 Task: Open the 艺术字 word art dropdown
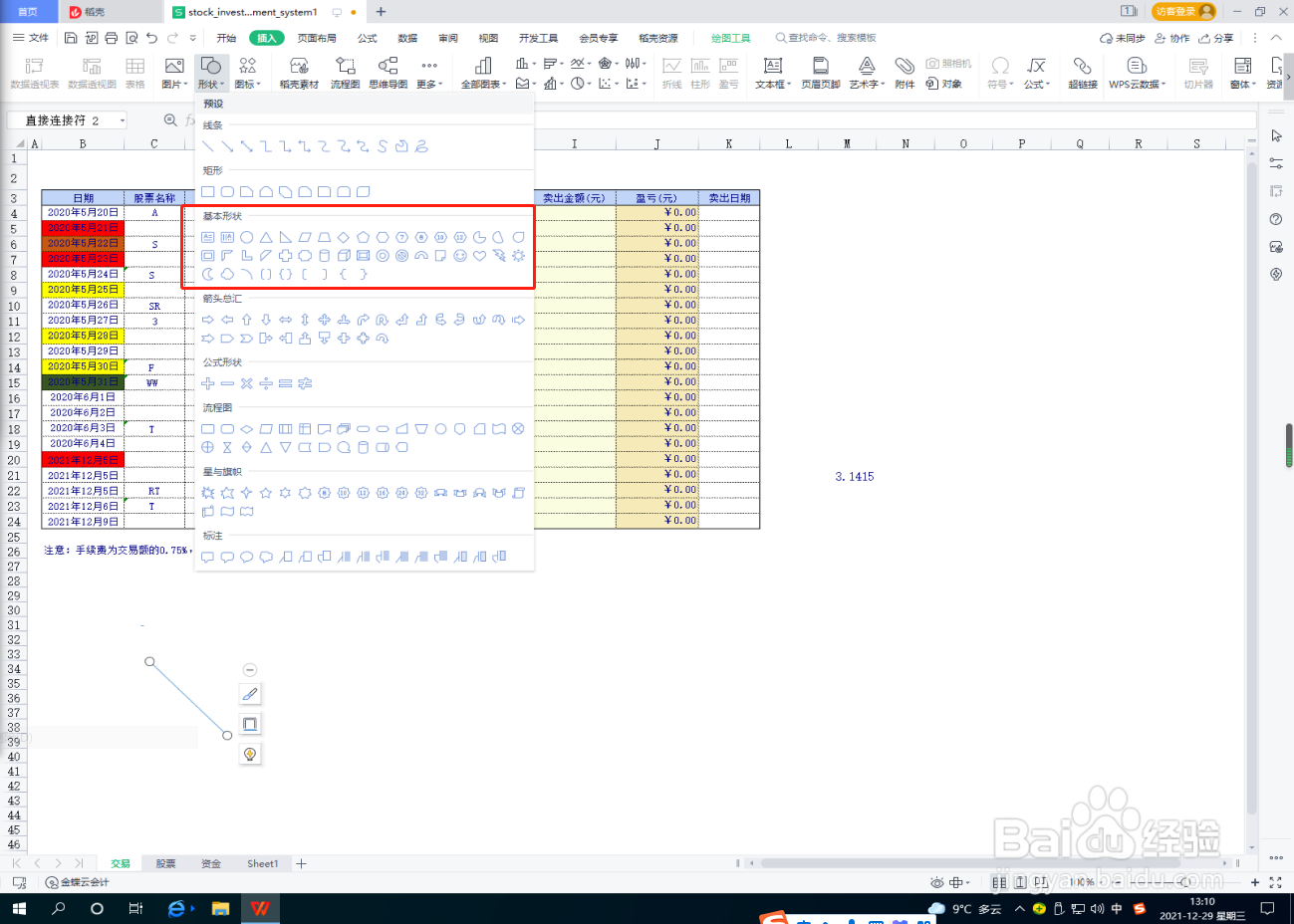pyautogui.click(x=867, y=74)
